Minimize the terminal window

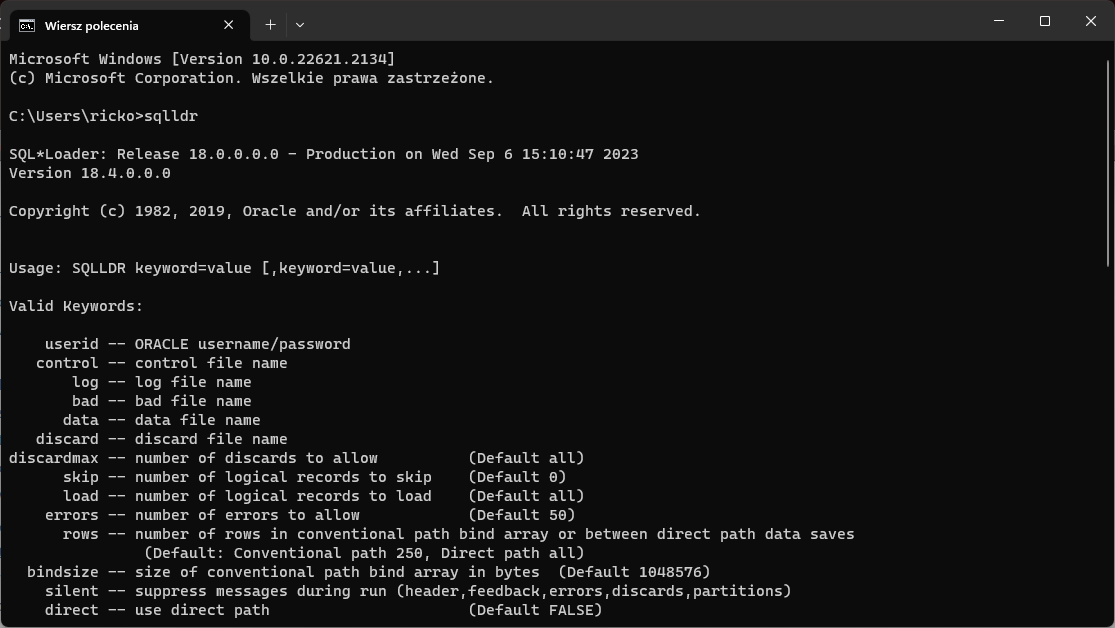[x=999, y=22]
